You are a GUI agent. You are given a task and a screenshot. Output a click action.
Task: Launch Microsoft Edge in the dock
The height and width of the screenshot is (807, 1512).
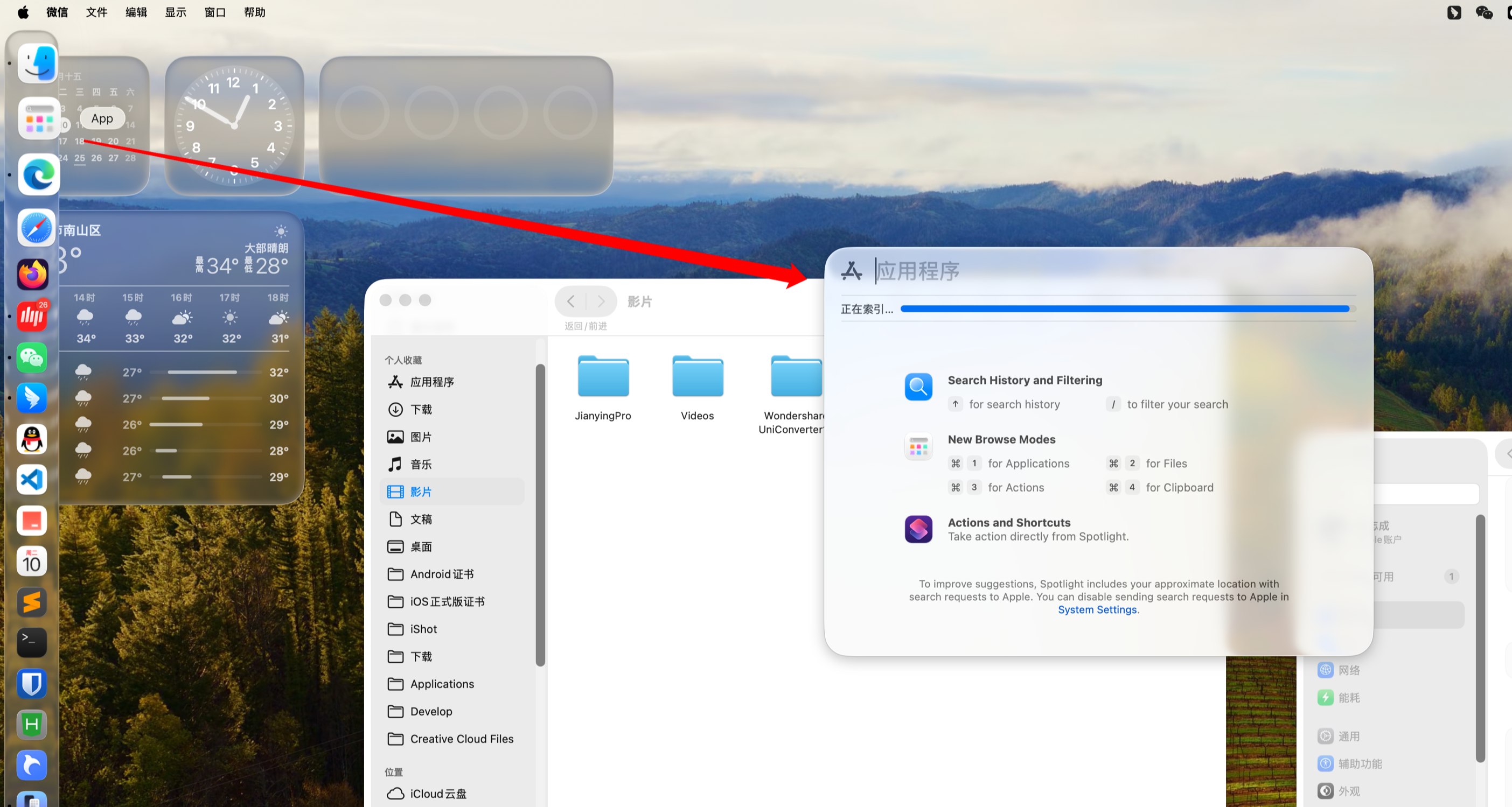point(38,174)
